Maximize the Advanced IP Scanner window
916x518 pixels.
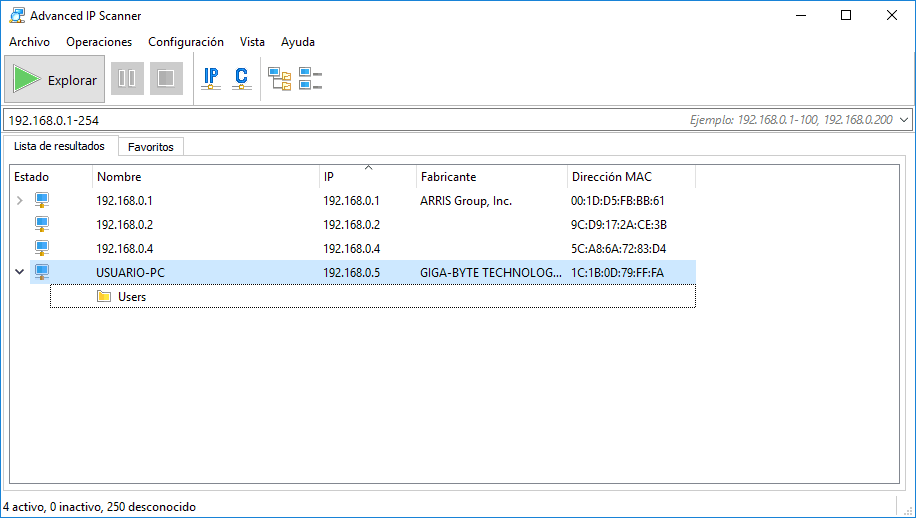pos(845,16)
